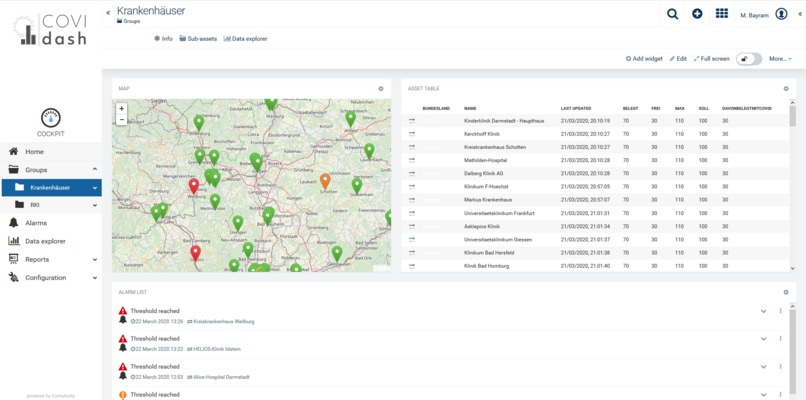Open the Asset Table widget settings gear
Viewport: 806px width, 400px height.
786,88
